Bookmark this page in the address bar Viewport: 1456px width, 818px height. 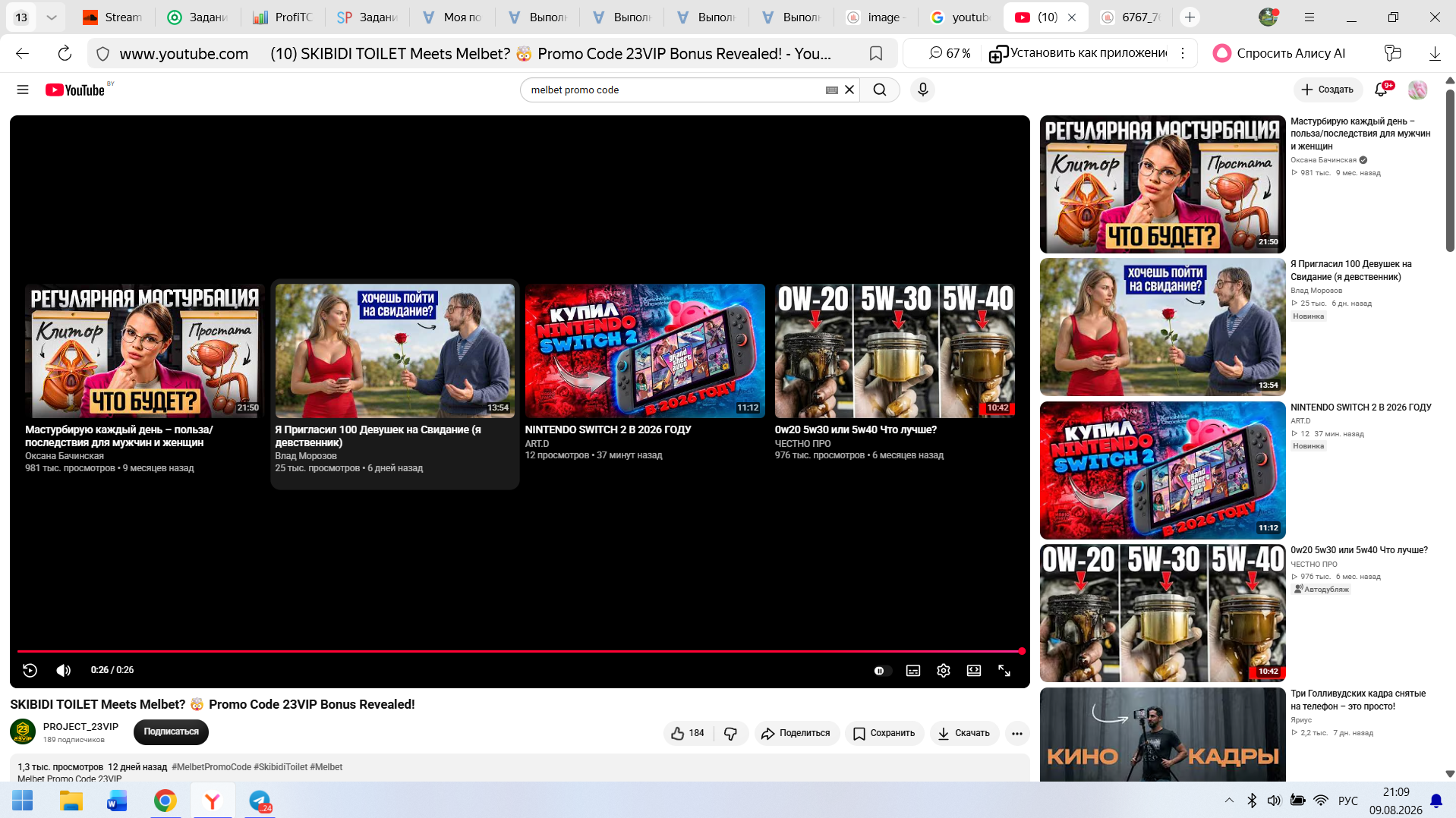coord(875,53)
